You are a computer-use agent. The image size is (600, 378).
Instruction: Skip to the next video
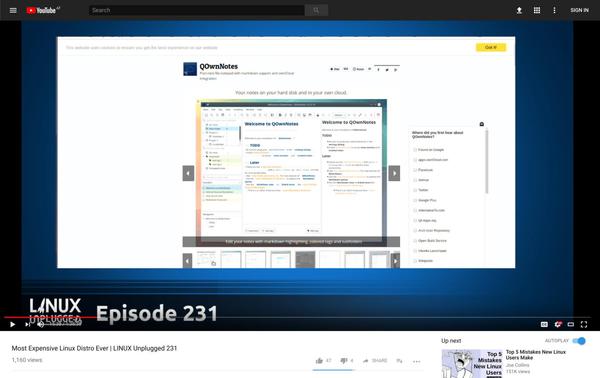(x=28, y=324)
